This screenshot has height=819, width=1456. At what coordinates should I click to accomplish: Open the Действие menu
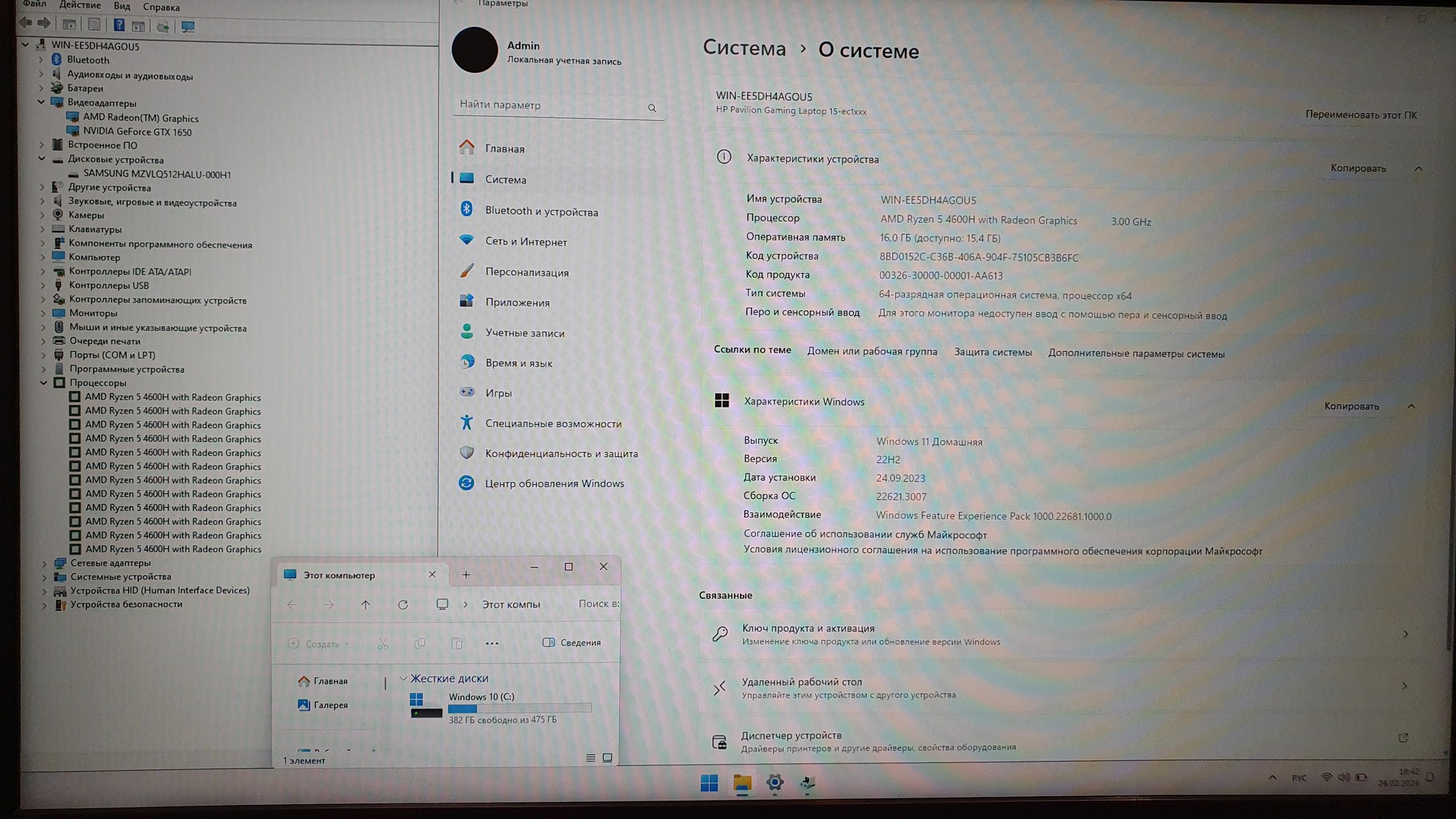tap(80, 6)
